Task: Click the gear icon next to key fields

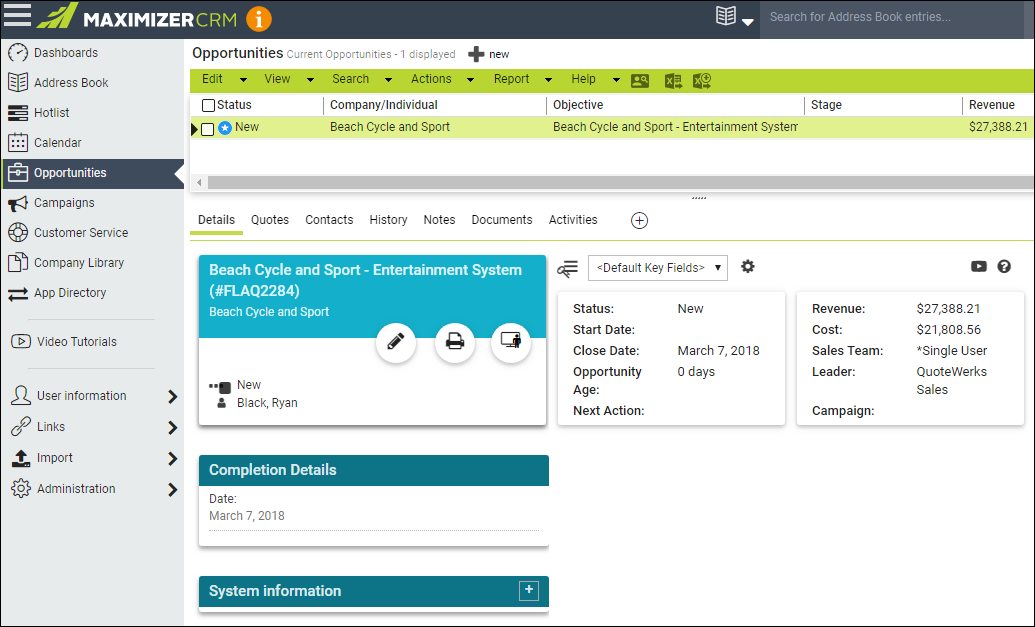Action: click(x=747, y=267)
